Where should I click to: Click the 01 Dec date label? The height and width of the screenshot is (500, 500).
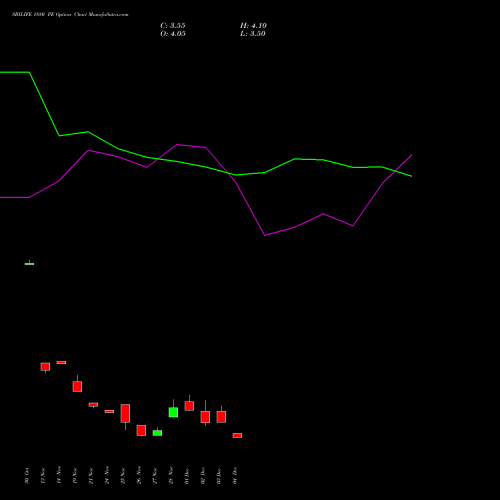coord(187,476)
